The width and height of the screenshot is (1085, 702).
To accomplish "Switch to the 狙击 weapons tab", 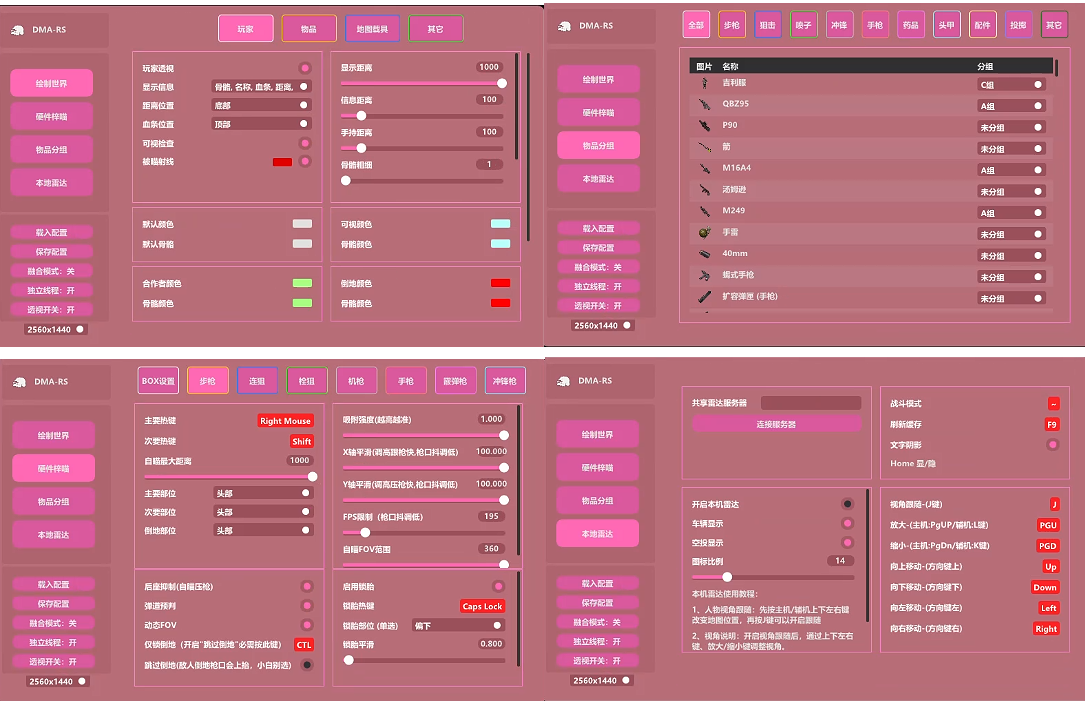I will [766, 24].
